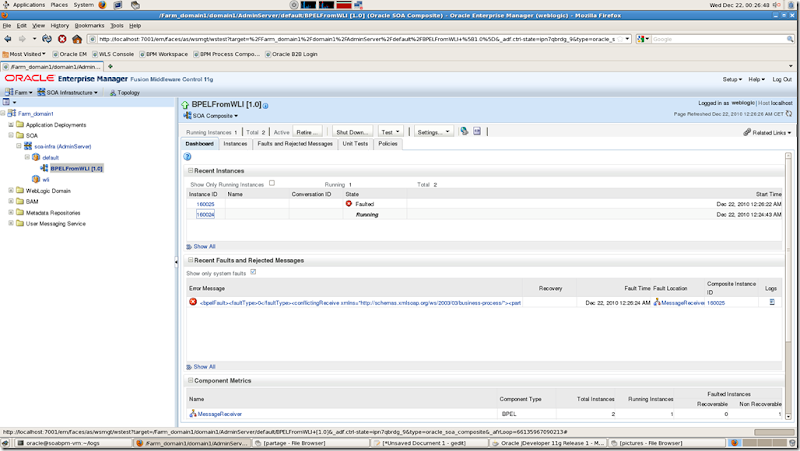Click the SOA Composite icon under the title

click(x=187, y=116)
